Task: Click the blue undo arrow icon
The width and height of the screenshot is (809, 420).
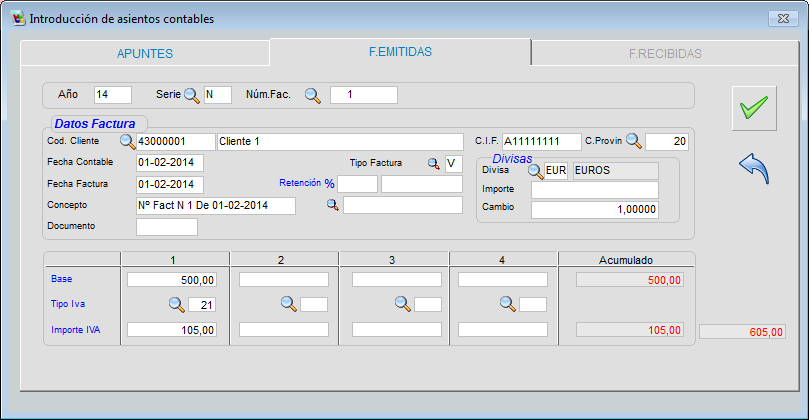Action: click(753, 168)
